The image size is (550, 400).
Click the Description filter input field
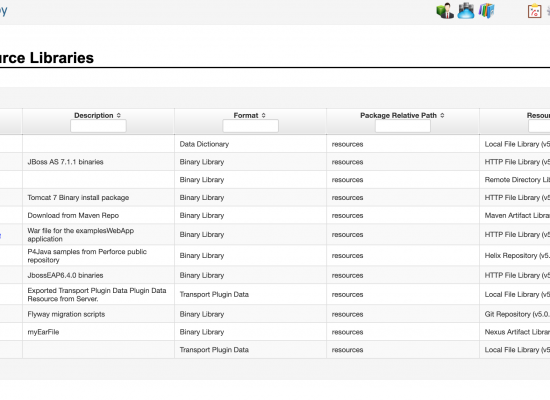click(x=98, y=126)
